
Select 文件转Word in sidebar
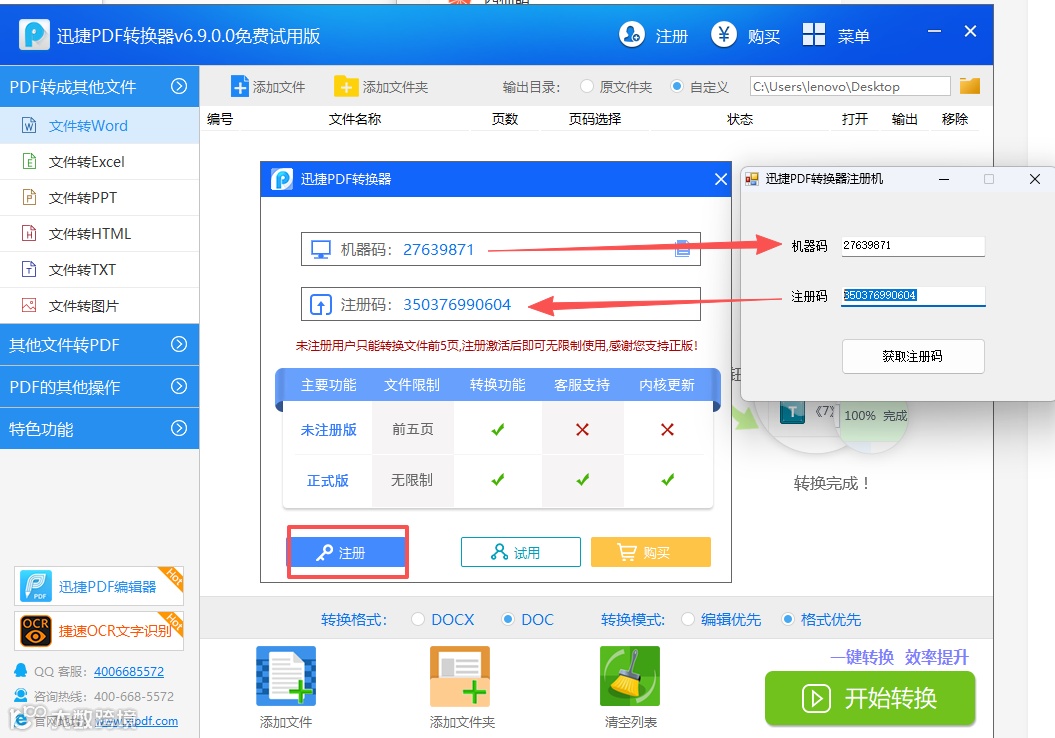100,126
